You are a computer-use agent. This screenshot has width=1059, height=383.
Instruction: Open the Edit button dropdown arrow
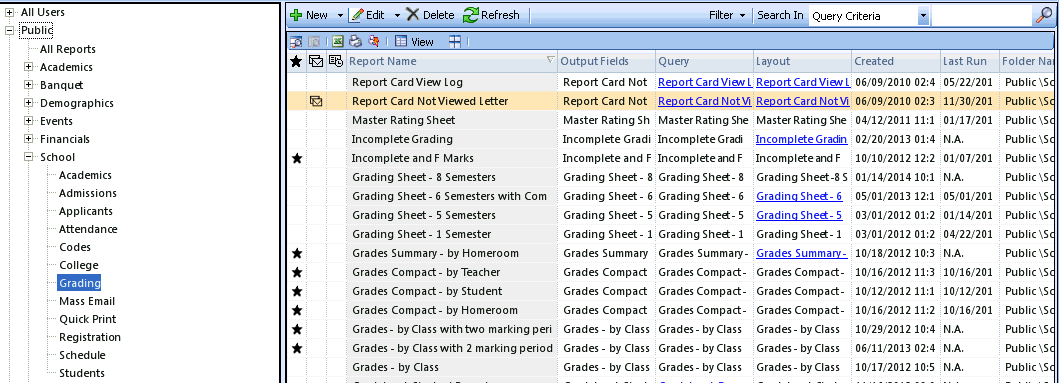(397, 16)
